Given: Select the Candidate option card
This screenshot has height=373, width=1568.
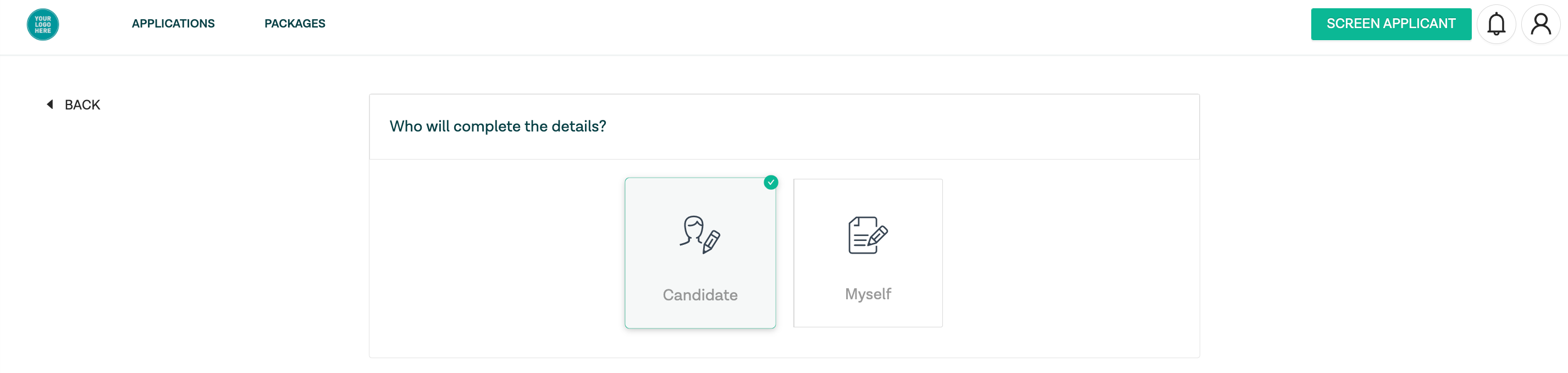Looking at the screenshot, I should 700,253.
